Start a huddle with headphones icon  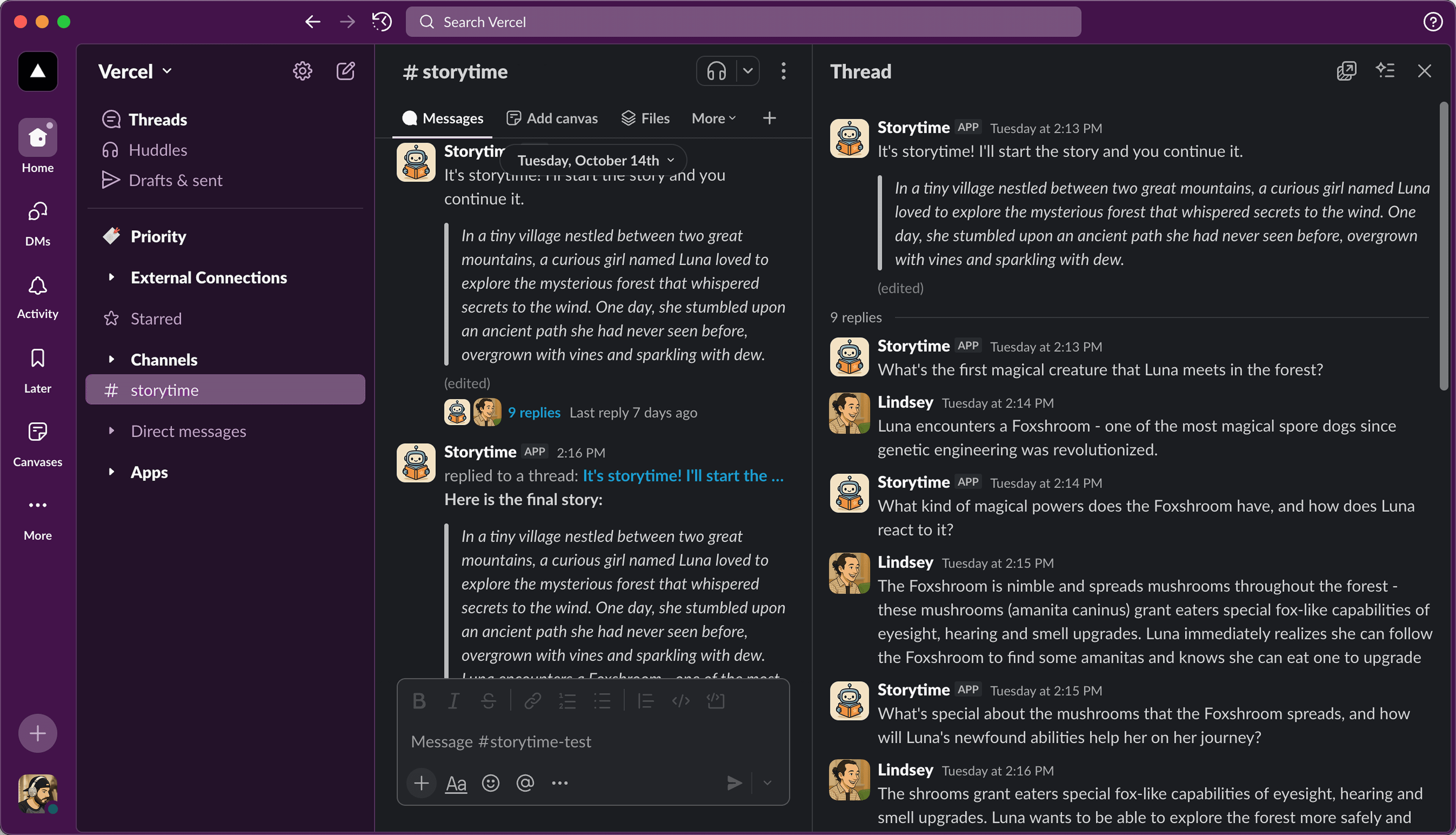pos(716,71)
